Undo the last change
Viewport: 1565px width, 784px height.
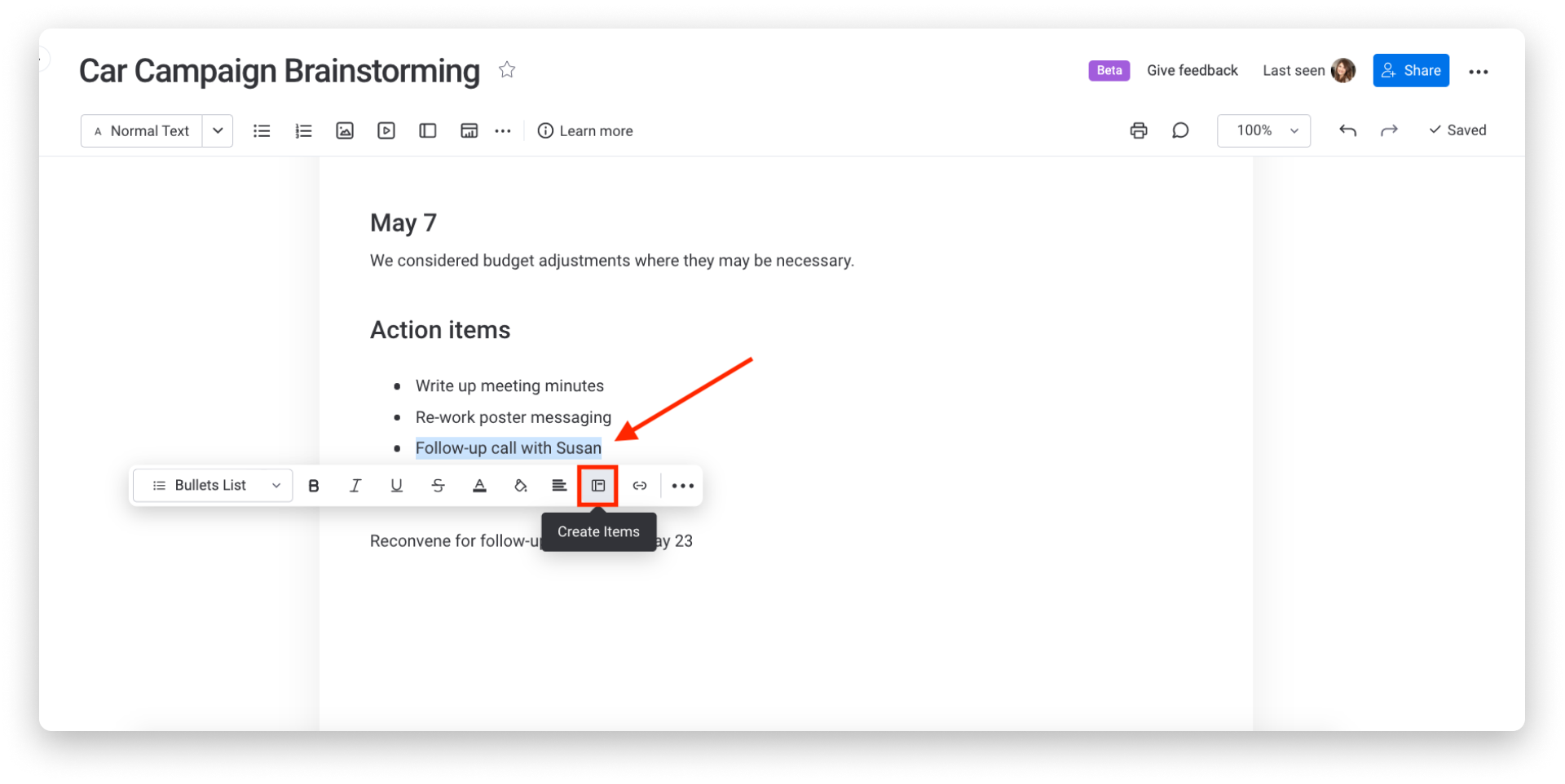[1347, 130]
